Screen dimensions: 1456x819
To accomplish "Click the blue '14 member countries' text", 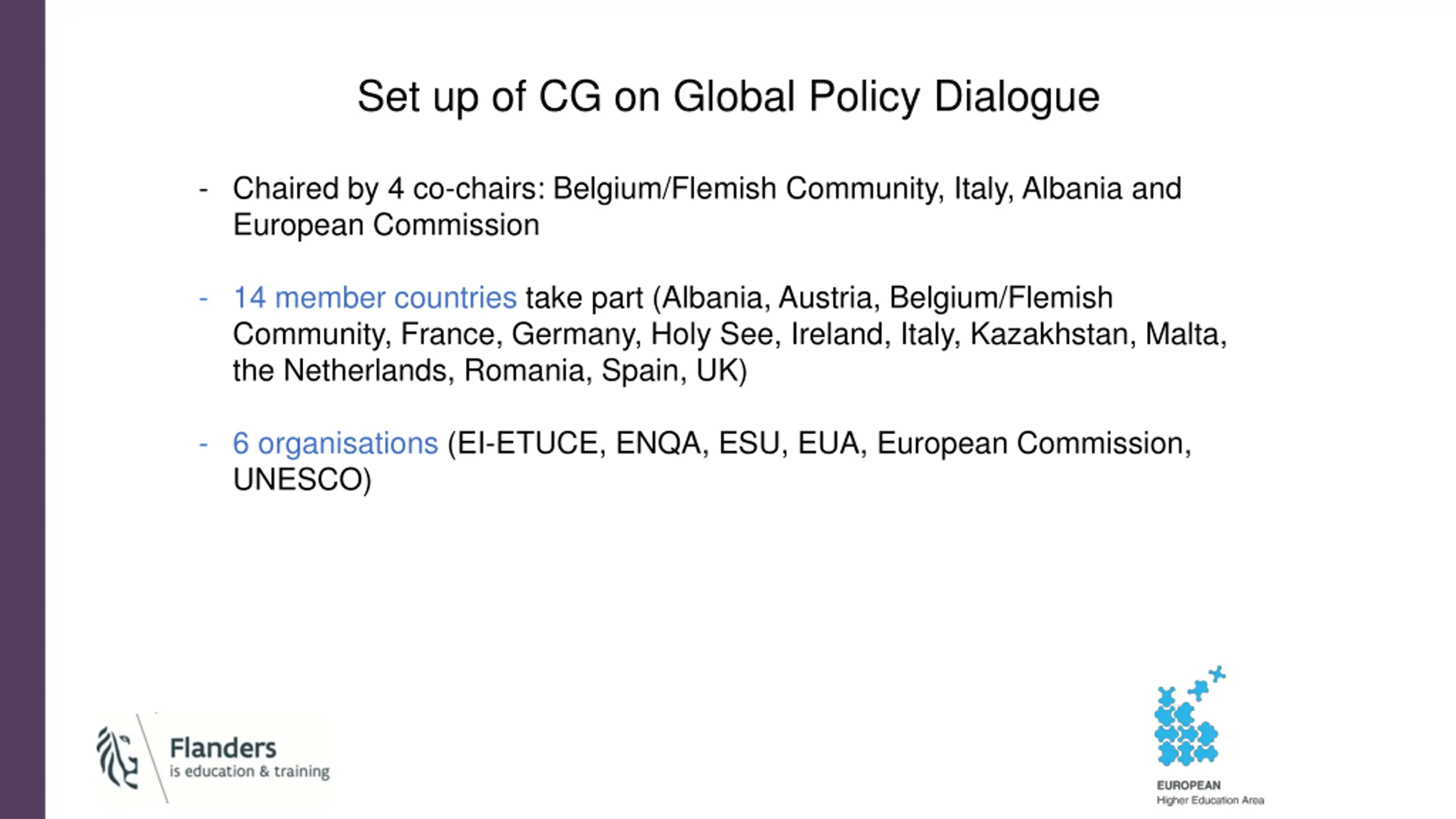I will [x=375, y=297].
